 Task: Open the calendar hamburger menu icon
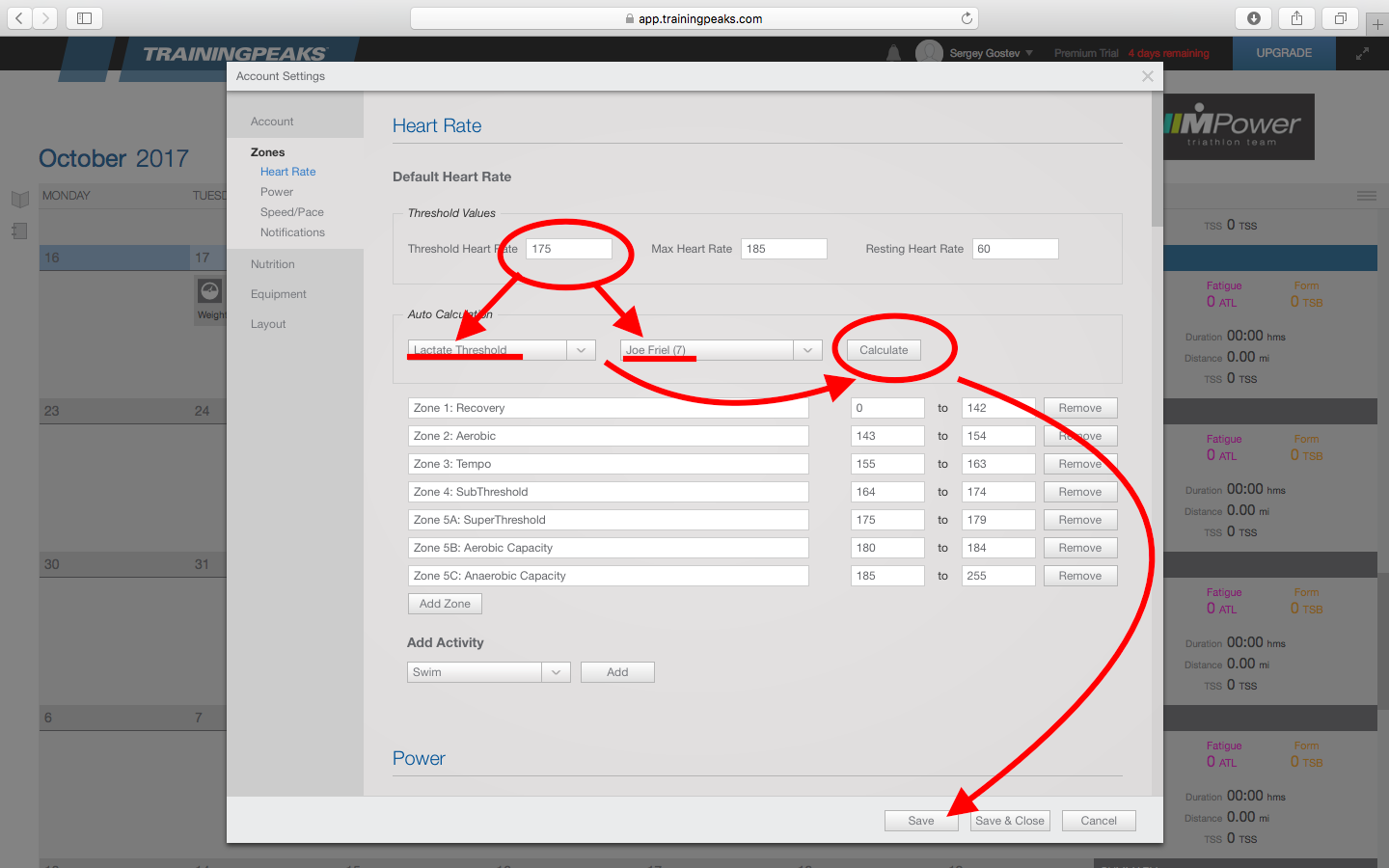tap(1367, 196)
